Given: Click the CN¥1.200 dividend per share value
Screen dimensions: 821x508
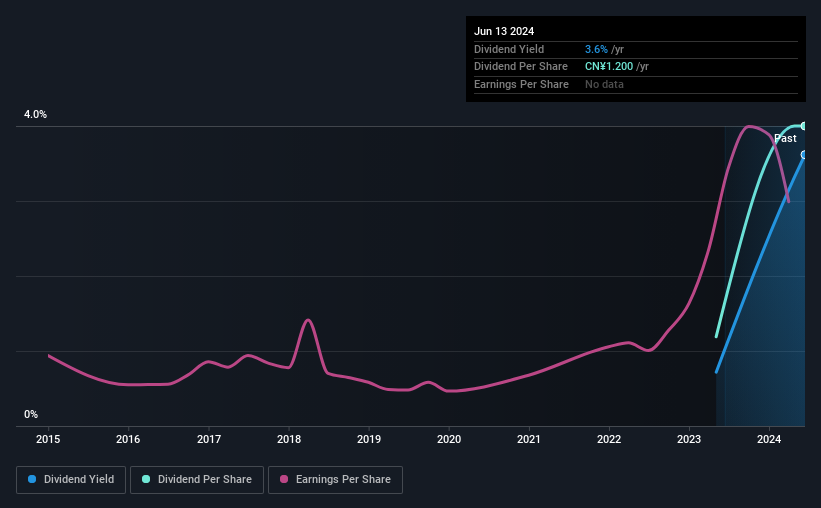Looking at the screenshot, I should coord(609,67).
